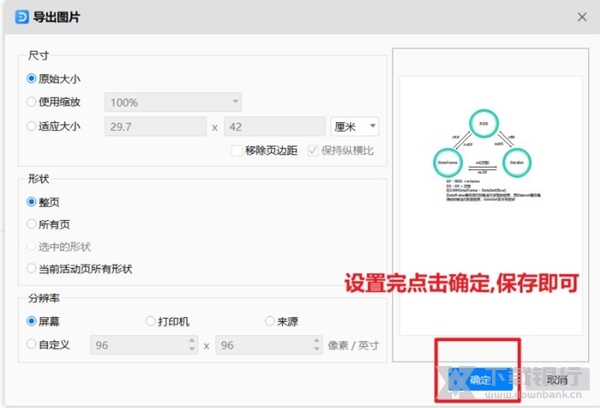Increase the second 96 resolution value
The width and height of the screenshot is (600, 408).
coord(317,340)
